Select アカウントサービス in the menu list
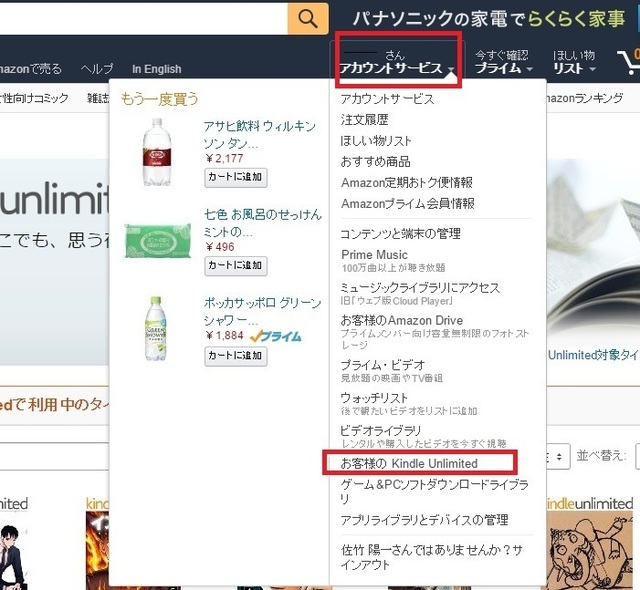640x590 pixels. (x=387, y=99)
